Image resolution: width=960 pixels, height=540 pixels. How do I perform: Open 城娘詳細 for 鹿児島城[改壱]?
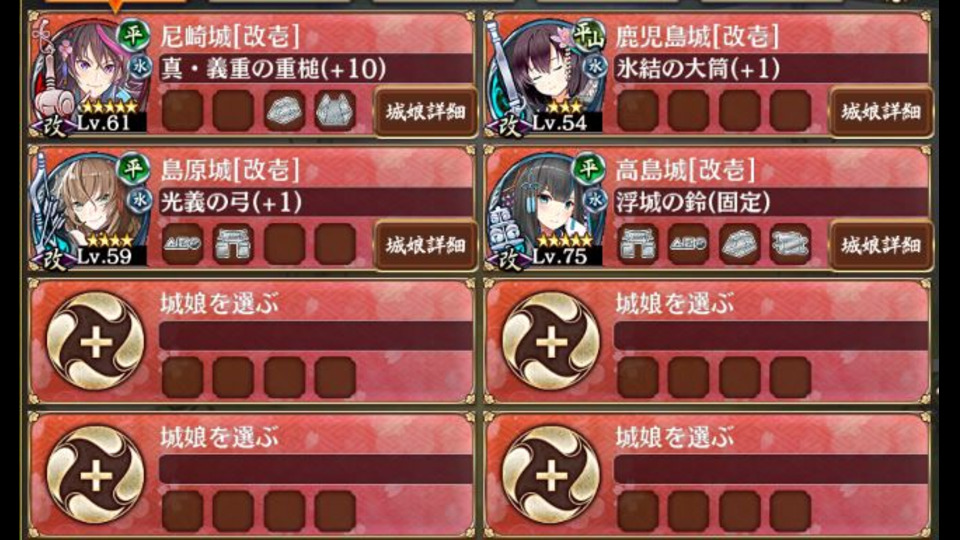pos(881,112)
